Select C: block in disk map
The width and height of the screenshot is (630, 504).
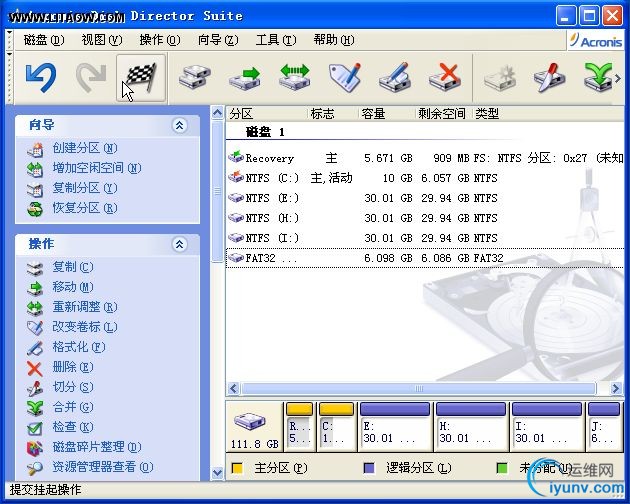click(x=336, y=427)
